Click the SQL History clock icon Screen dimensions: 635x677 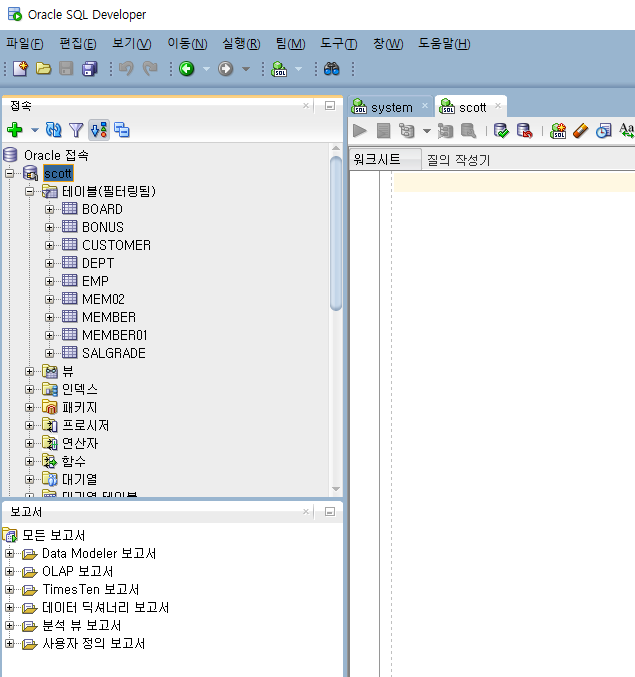click(x=604, y=130)
